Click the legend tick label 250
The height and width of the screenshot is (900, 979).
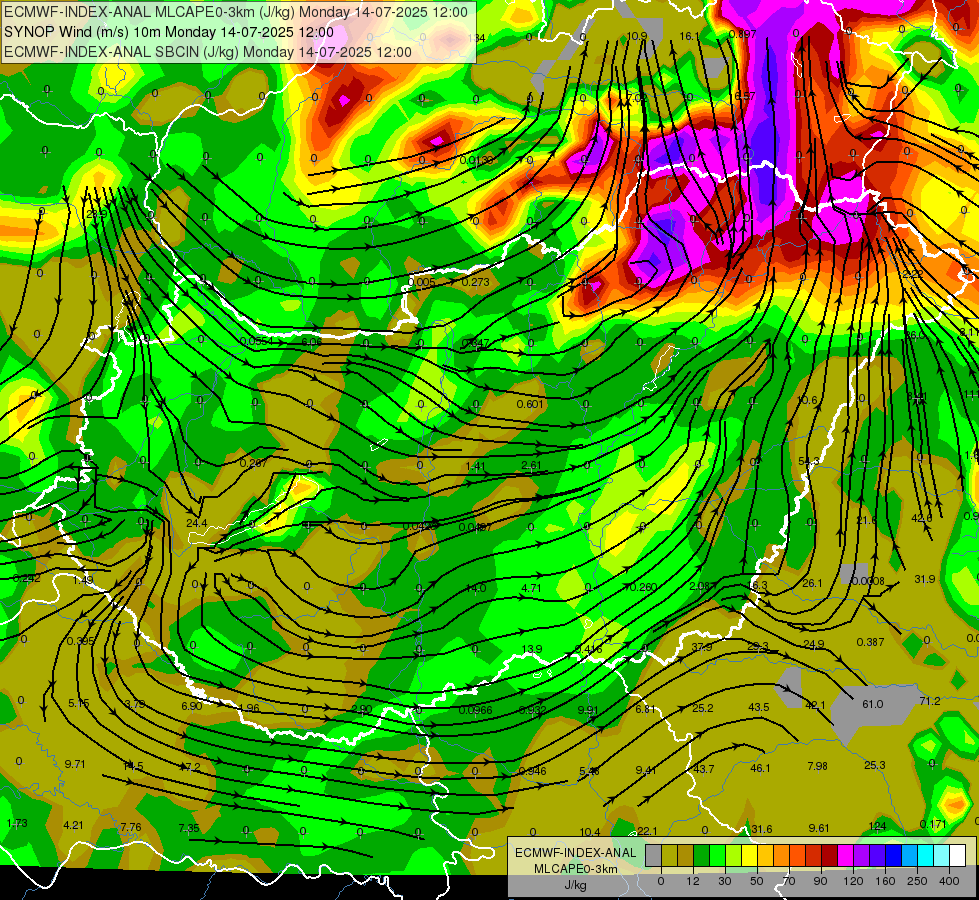[917, 881]
